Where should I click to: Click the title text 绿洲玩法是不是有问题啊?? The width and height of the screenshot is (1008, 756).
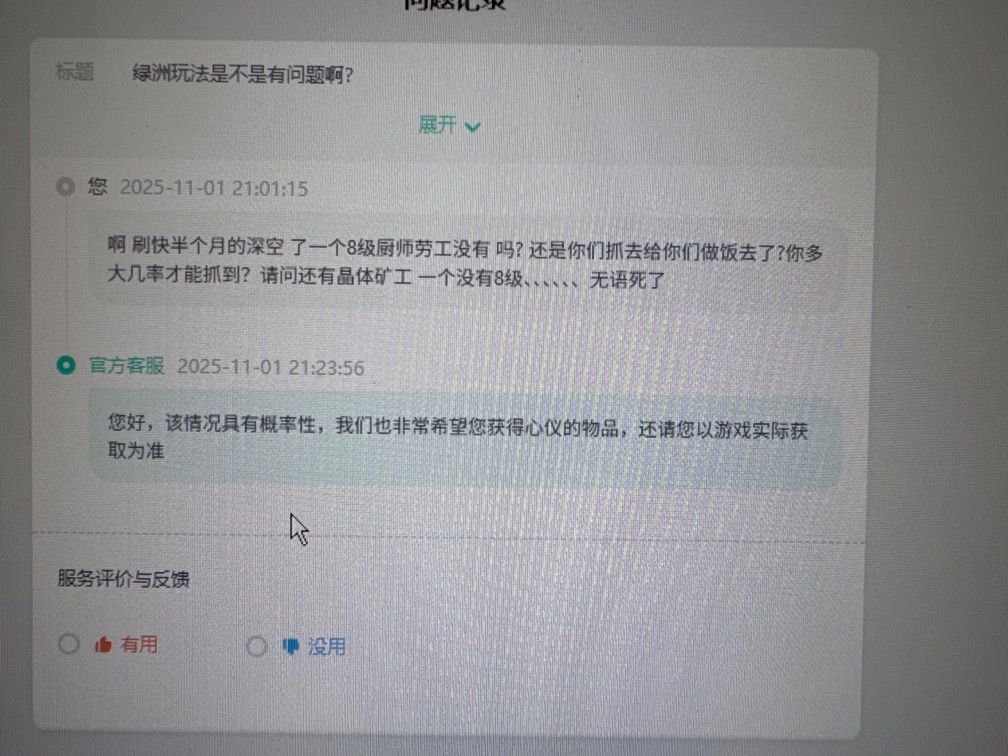(242, 75)
